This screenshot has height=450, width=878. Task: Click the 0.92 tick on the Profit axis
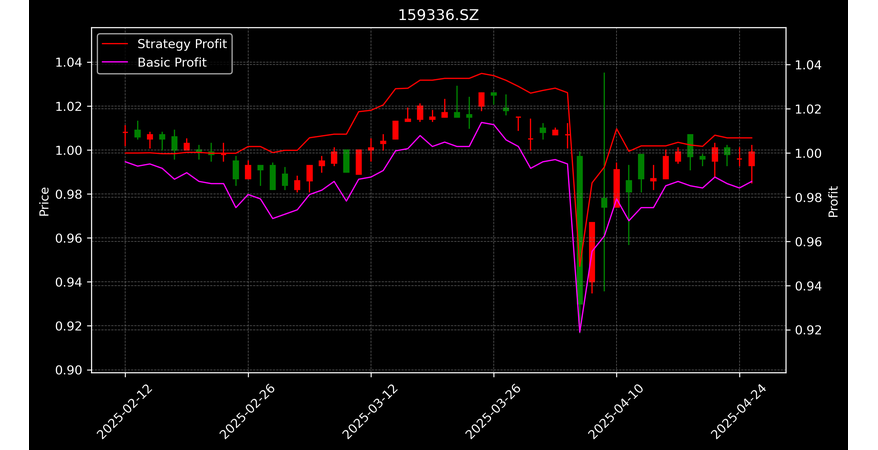(x=808, y=330)
